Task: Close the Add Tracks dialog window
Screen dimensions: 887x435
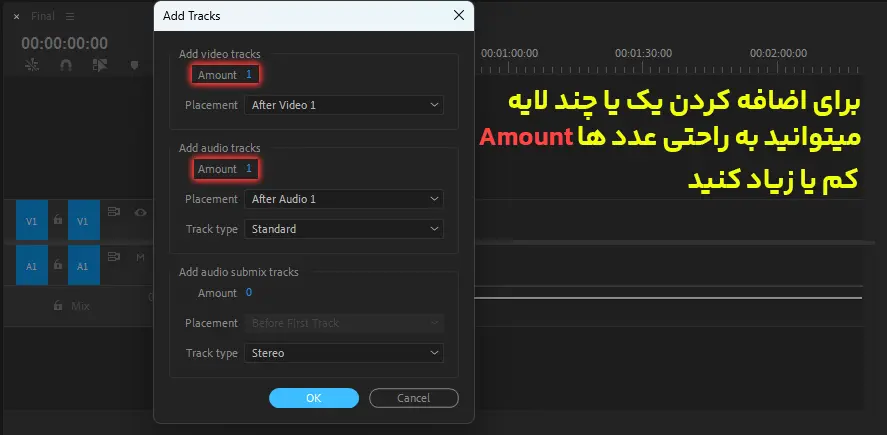Action: click(459, 15)
